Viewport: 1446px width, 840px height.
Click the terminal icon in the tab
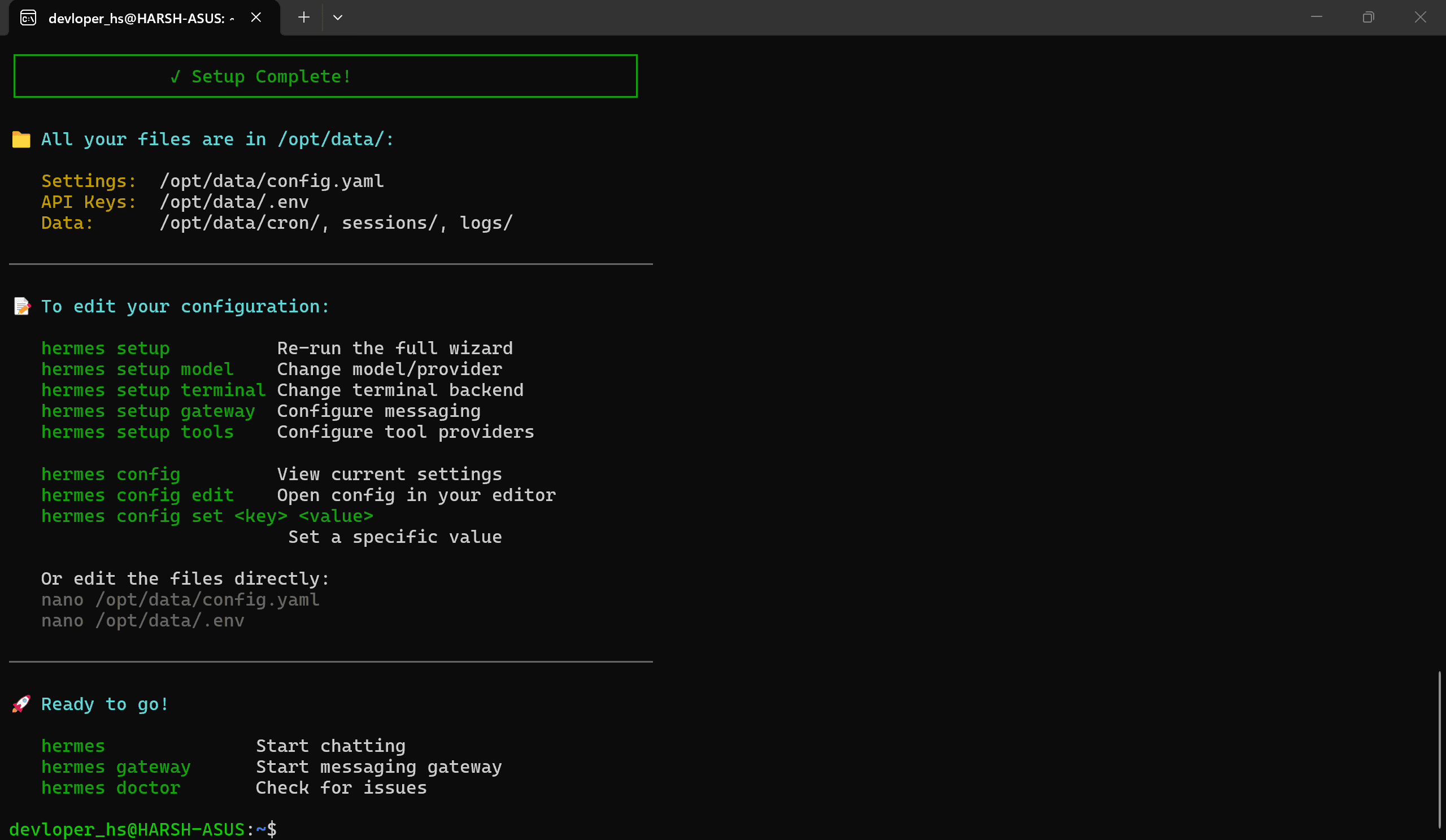[28, 18]
